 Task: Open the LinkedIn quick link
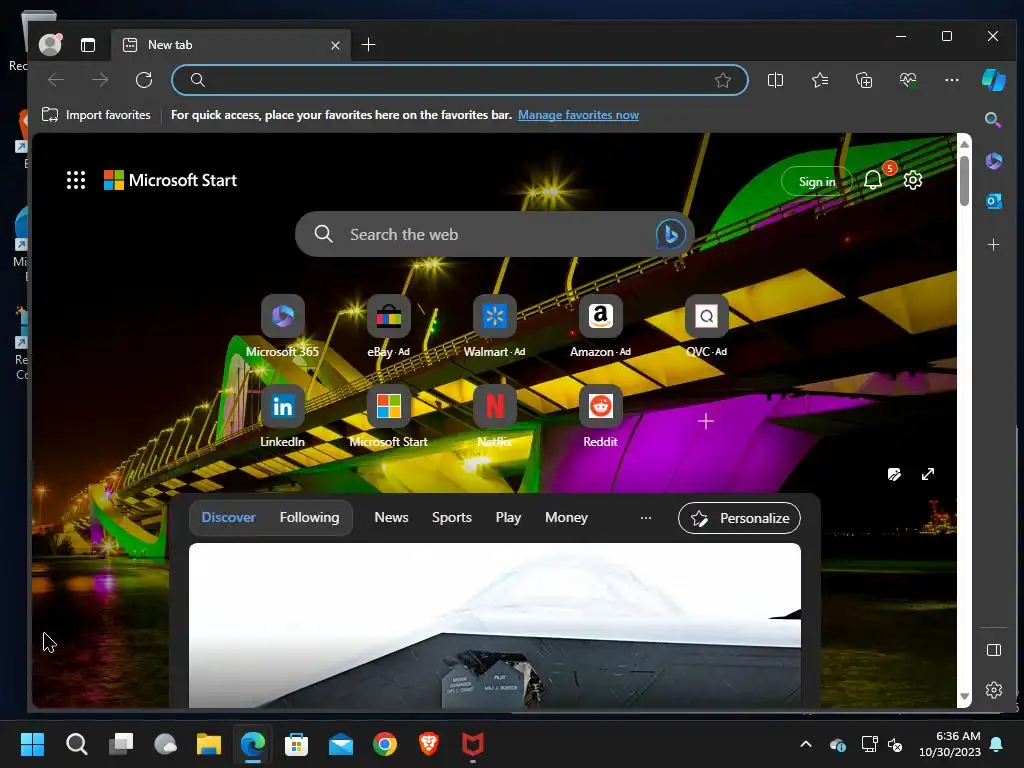(x=282, y=417)
